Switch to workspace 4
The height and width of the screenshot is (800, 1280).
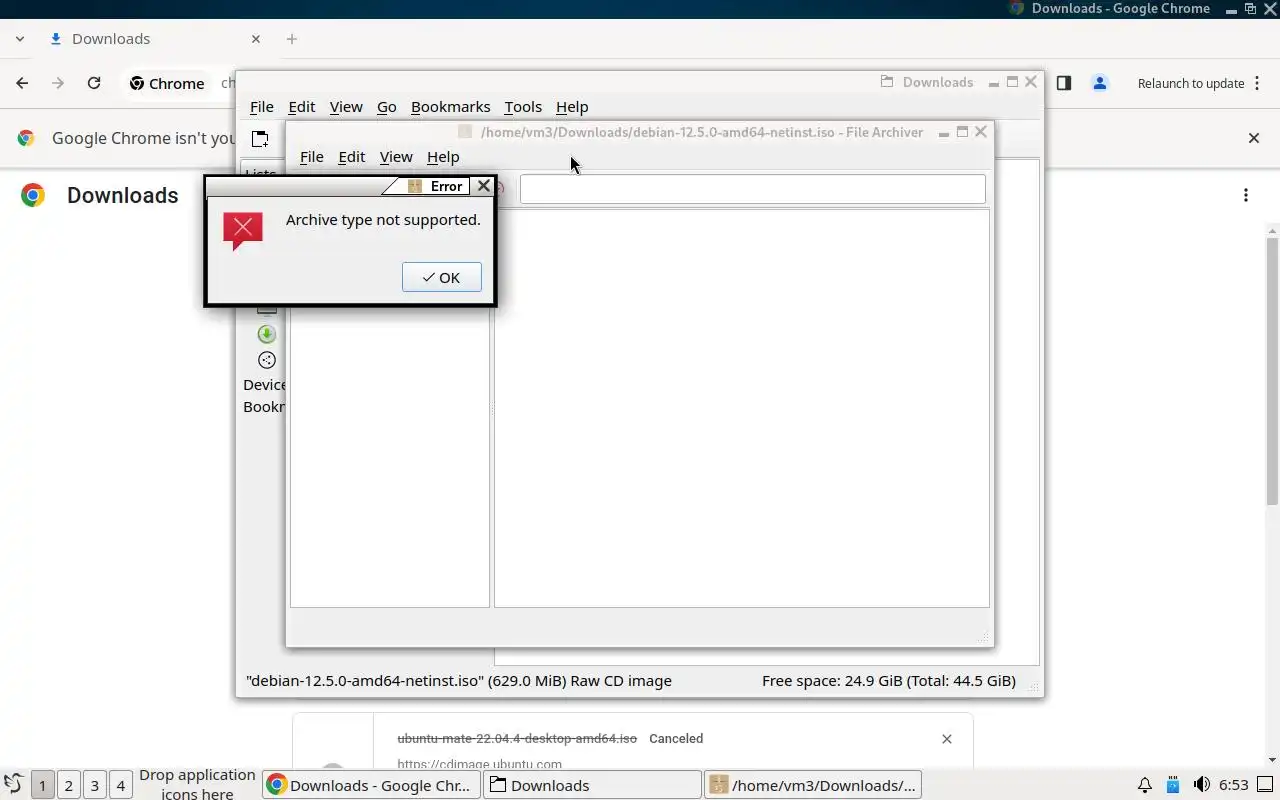point(120,785)
